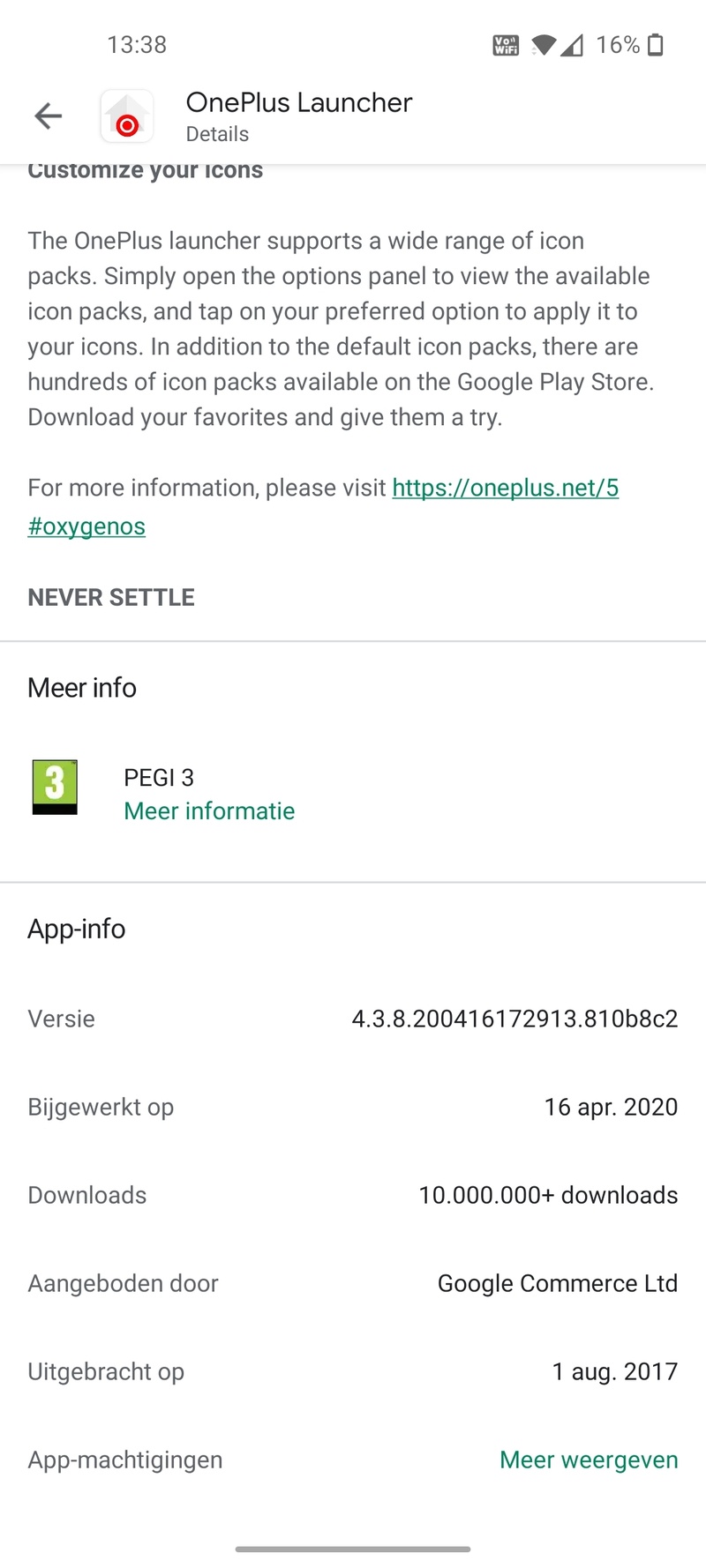Tap the battery icon in status bar
The image size is (706, 1568).
(x=656, y=45)
